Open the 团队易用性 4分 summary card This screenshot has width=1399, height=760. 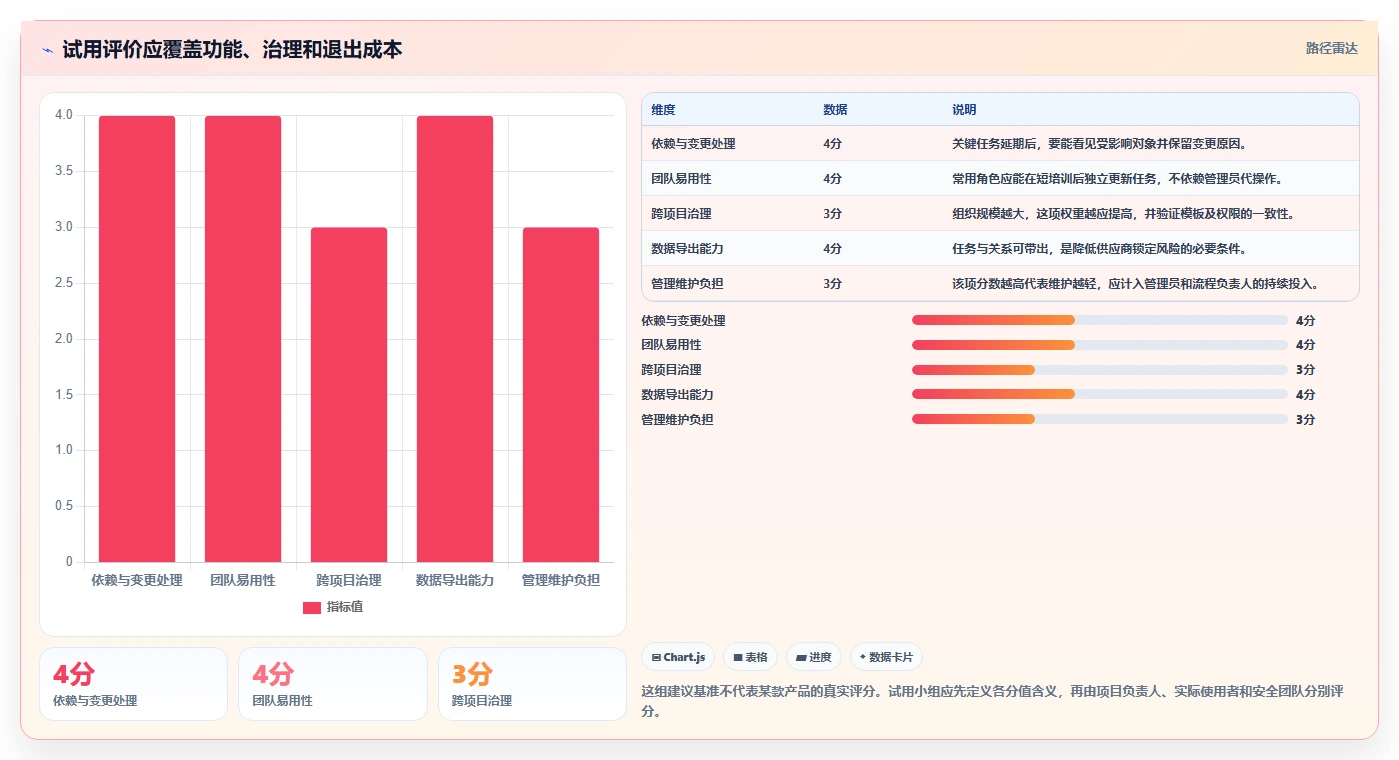[332, 684]
